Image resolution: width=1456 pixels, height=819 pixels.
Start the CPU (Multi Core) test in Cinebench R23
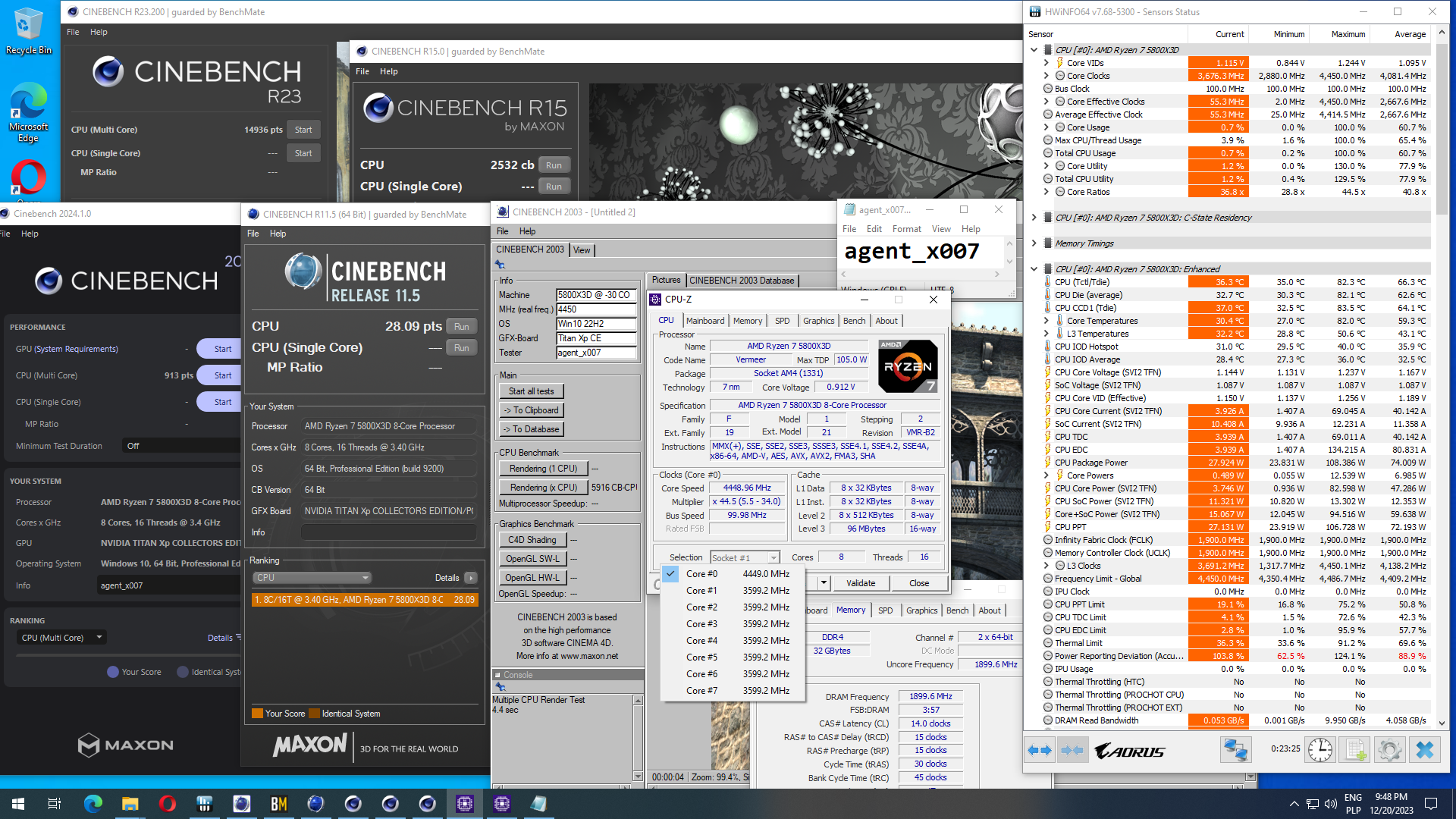[303, 130]
